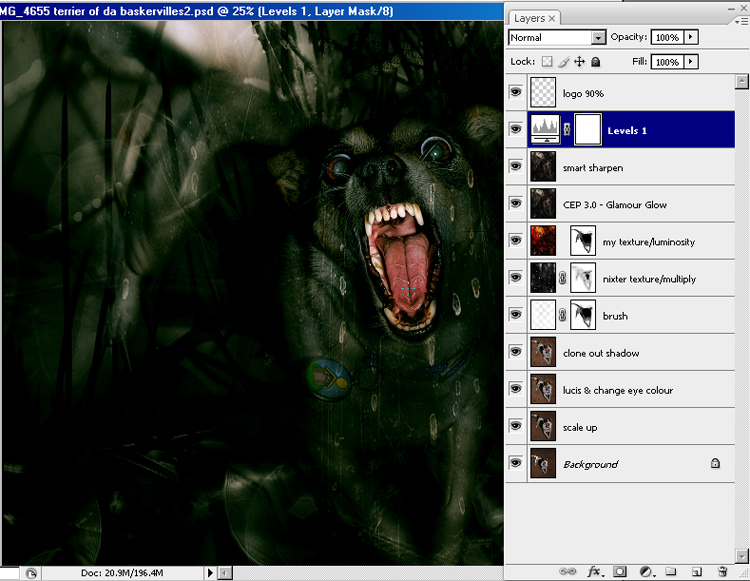The image size is (750, 581).
Task: Add layer mask button
Action: click(620, 571)
